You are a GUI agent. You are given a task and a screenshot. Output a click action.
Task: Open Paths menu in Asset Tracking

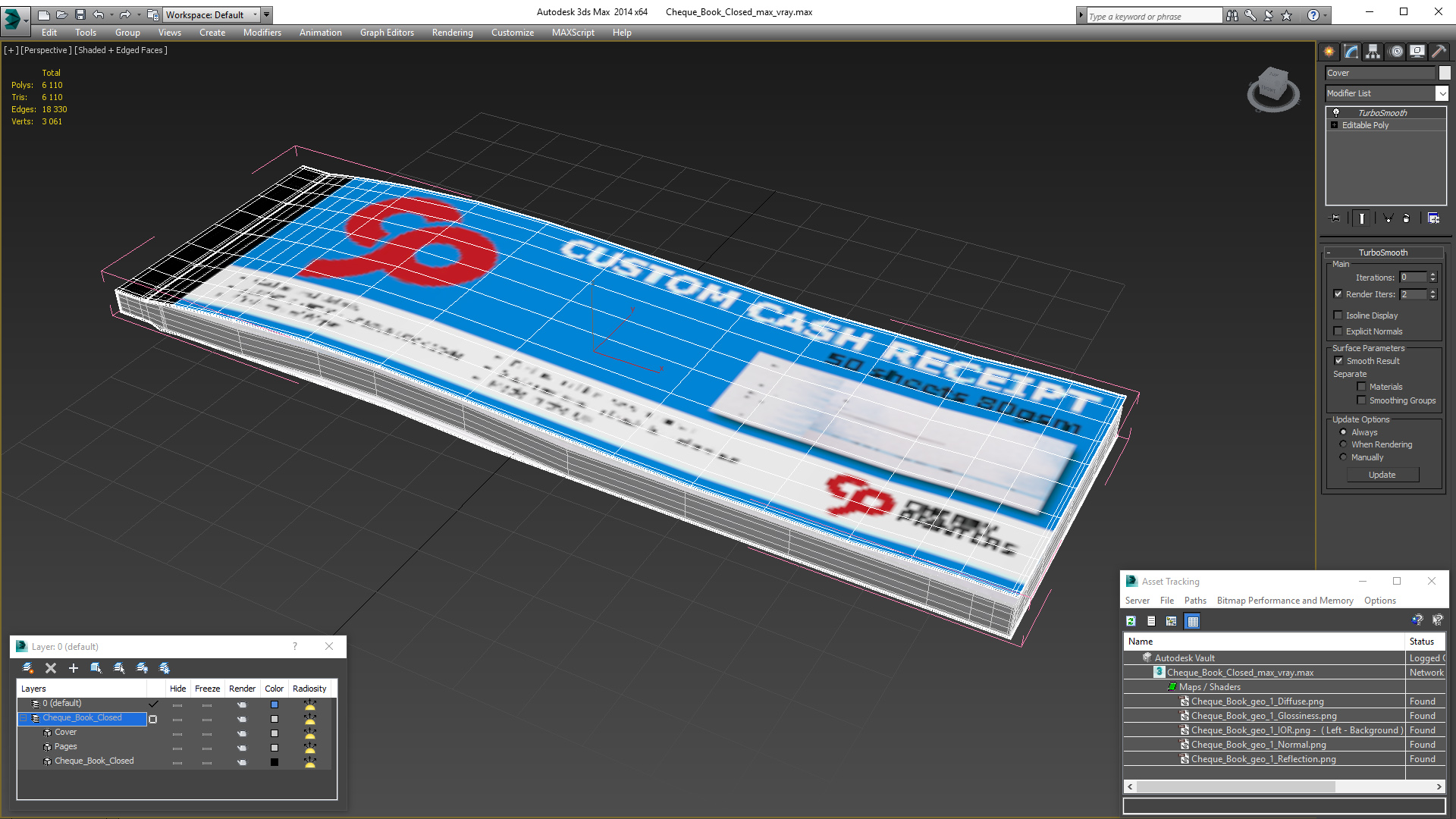(1195, 601)
